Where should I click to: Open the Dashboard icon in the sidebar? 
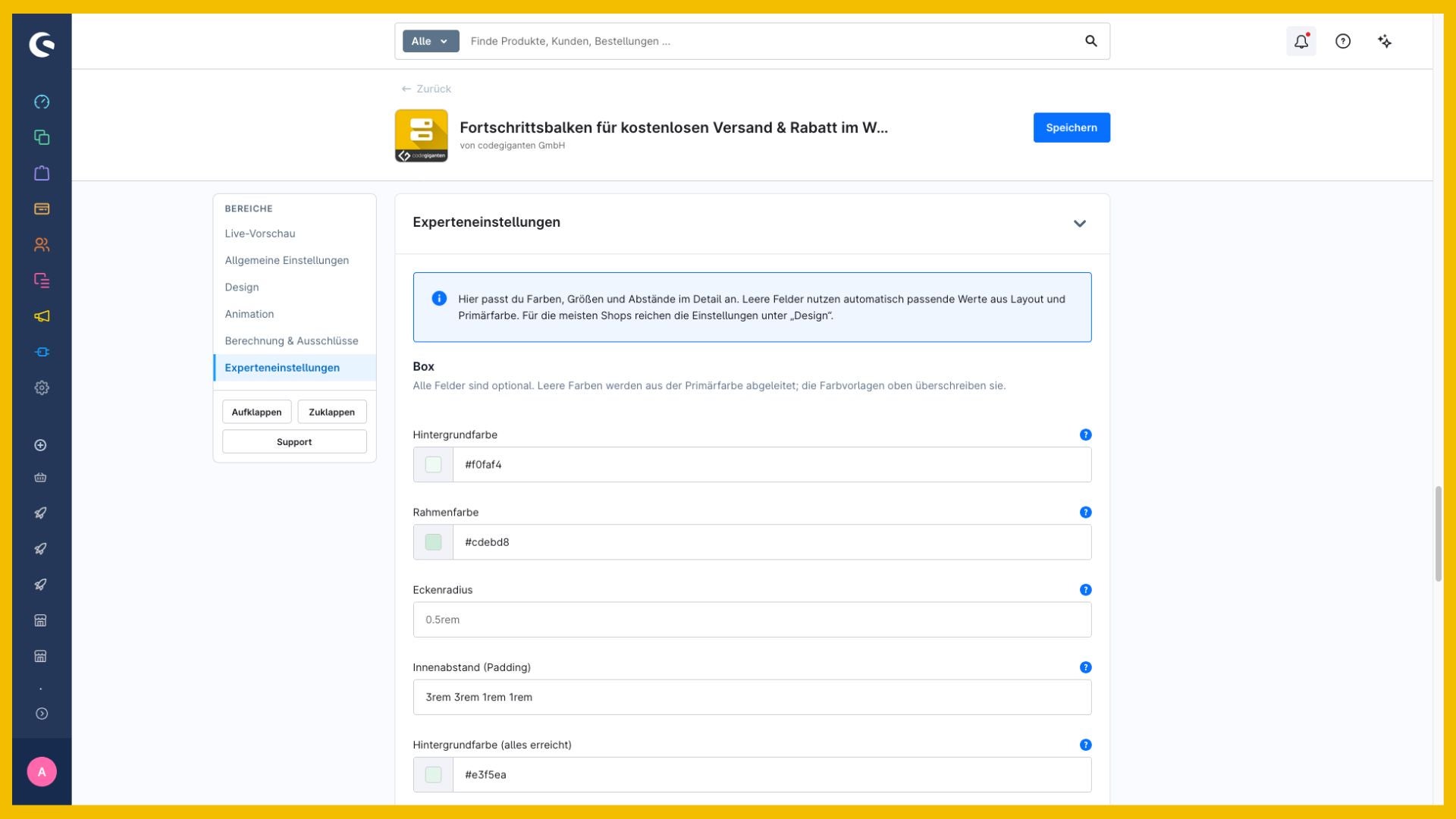tap(42, 102)
